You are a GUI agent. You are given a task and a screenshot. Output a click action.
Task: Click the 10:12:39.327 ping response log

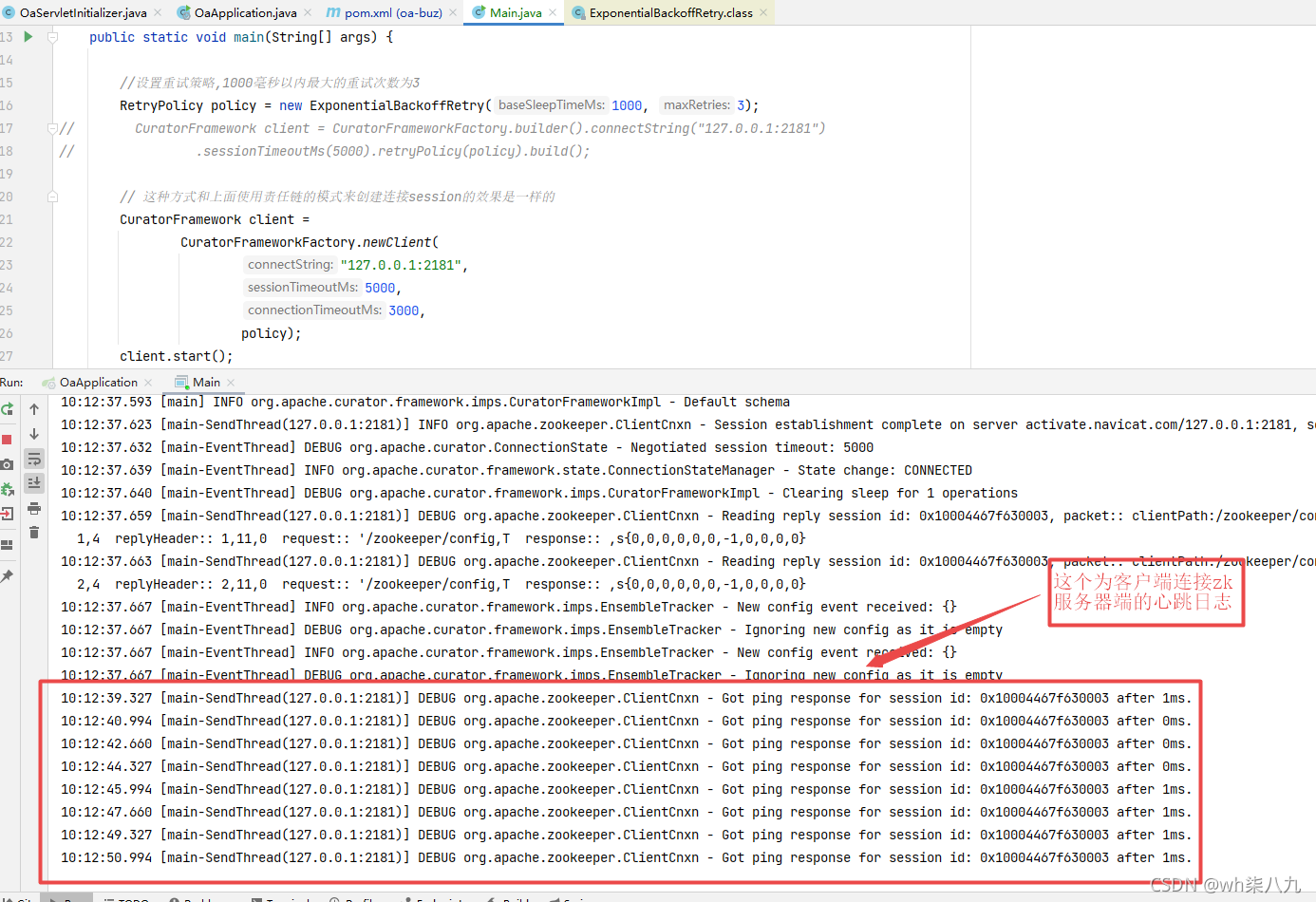[626, 698]
